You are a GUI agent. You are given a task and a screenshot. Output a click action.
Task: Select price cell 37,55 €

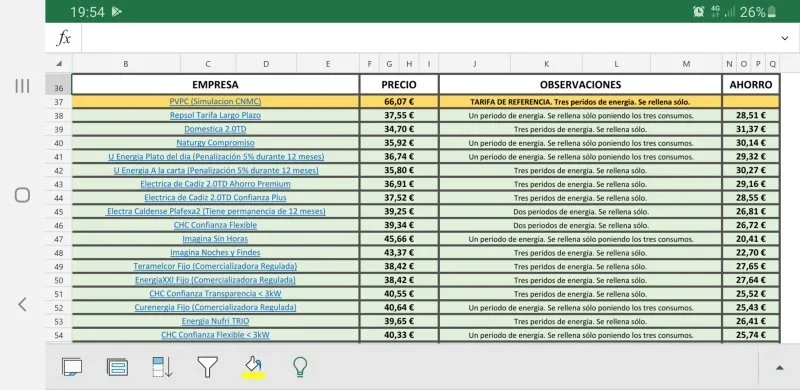point(399,115)
